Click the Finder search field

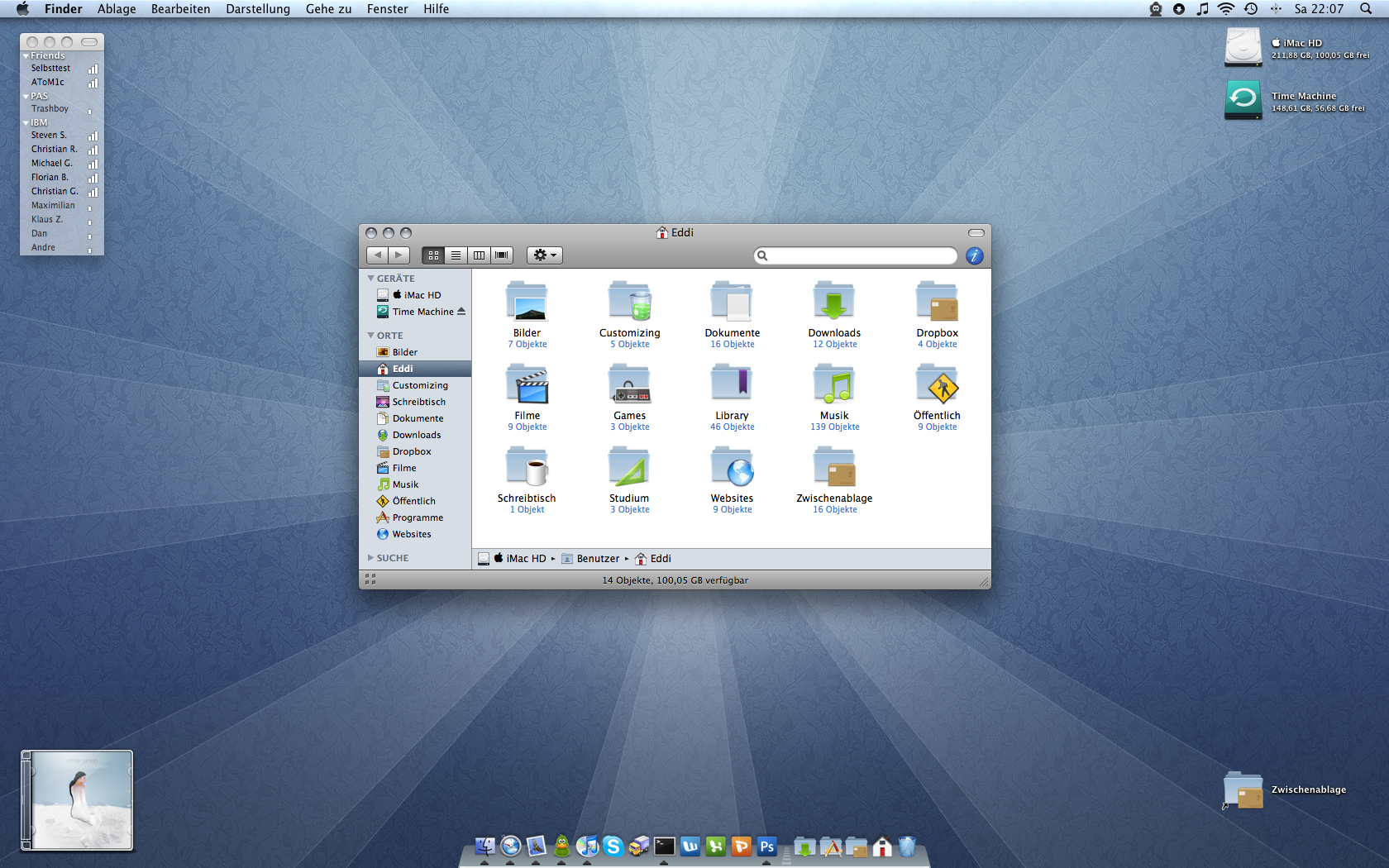pos(856,255)
